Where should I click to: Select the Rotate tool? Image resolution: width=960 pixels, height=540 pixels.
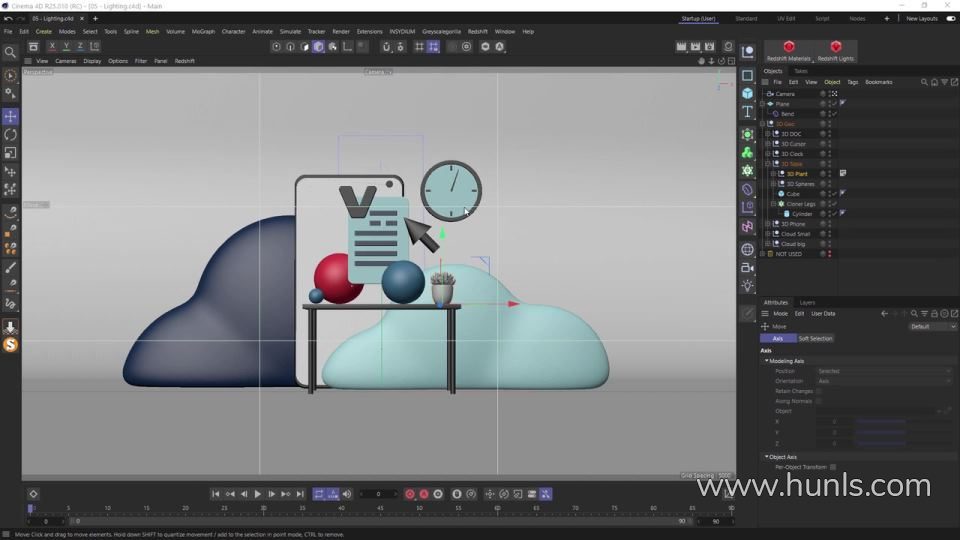(x=10, y=135)
